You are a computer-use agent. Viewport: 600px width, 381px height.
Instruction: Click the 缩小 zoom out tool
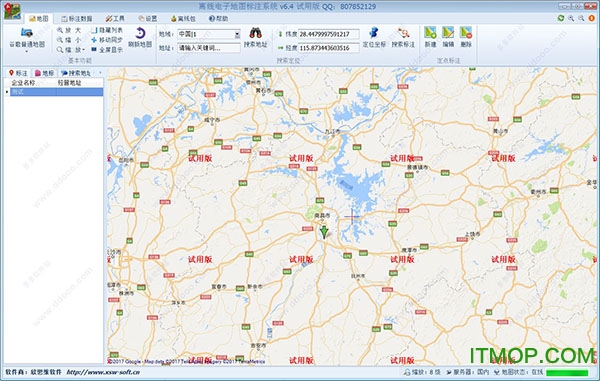(69, 40)
